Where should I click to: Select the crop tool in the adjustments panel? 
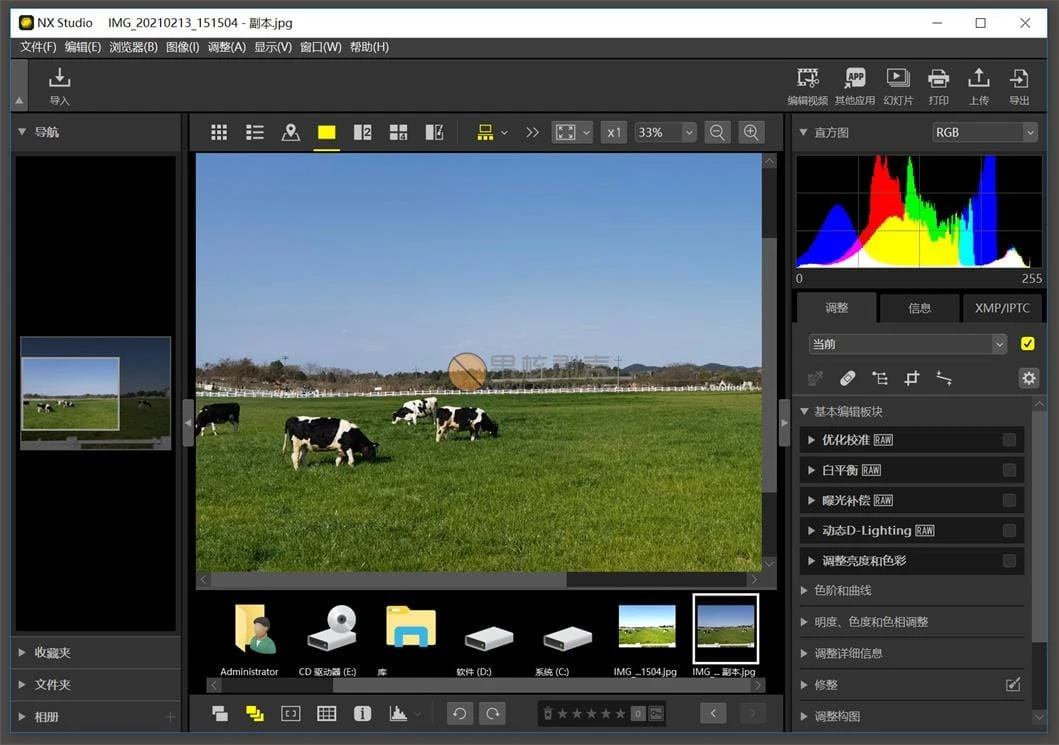[911, 378]
